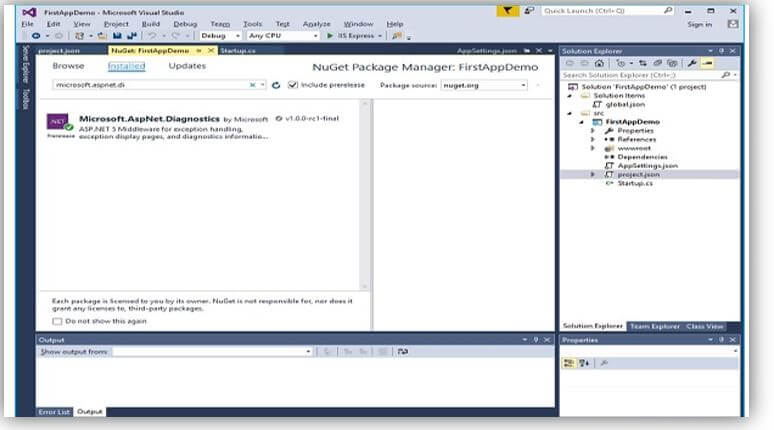
Task: Click the Preview Selected Items icon
Action: [x=707, y=63]
